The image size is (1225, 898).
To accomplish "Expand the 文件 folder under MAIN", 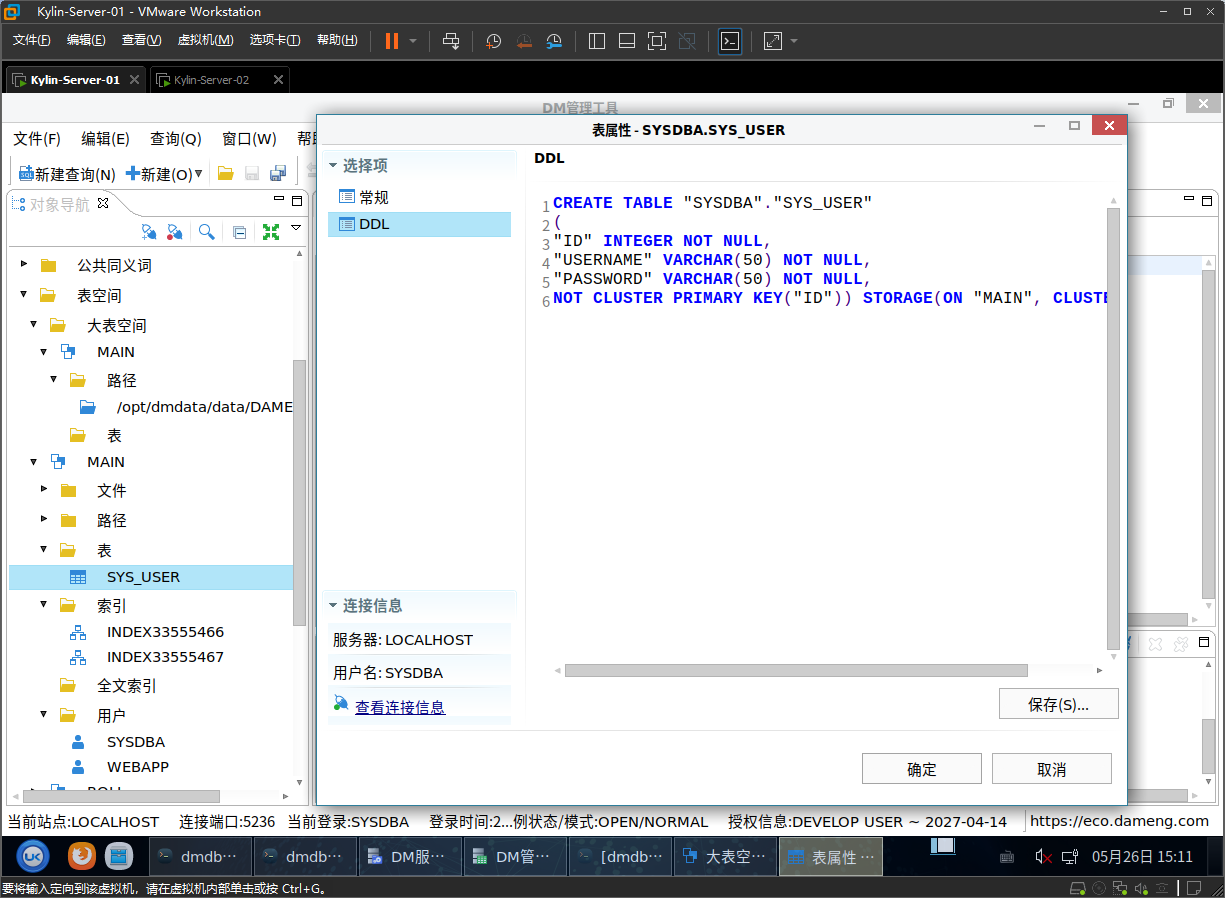I will [x=44, y=489].
